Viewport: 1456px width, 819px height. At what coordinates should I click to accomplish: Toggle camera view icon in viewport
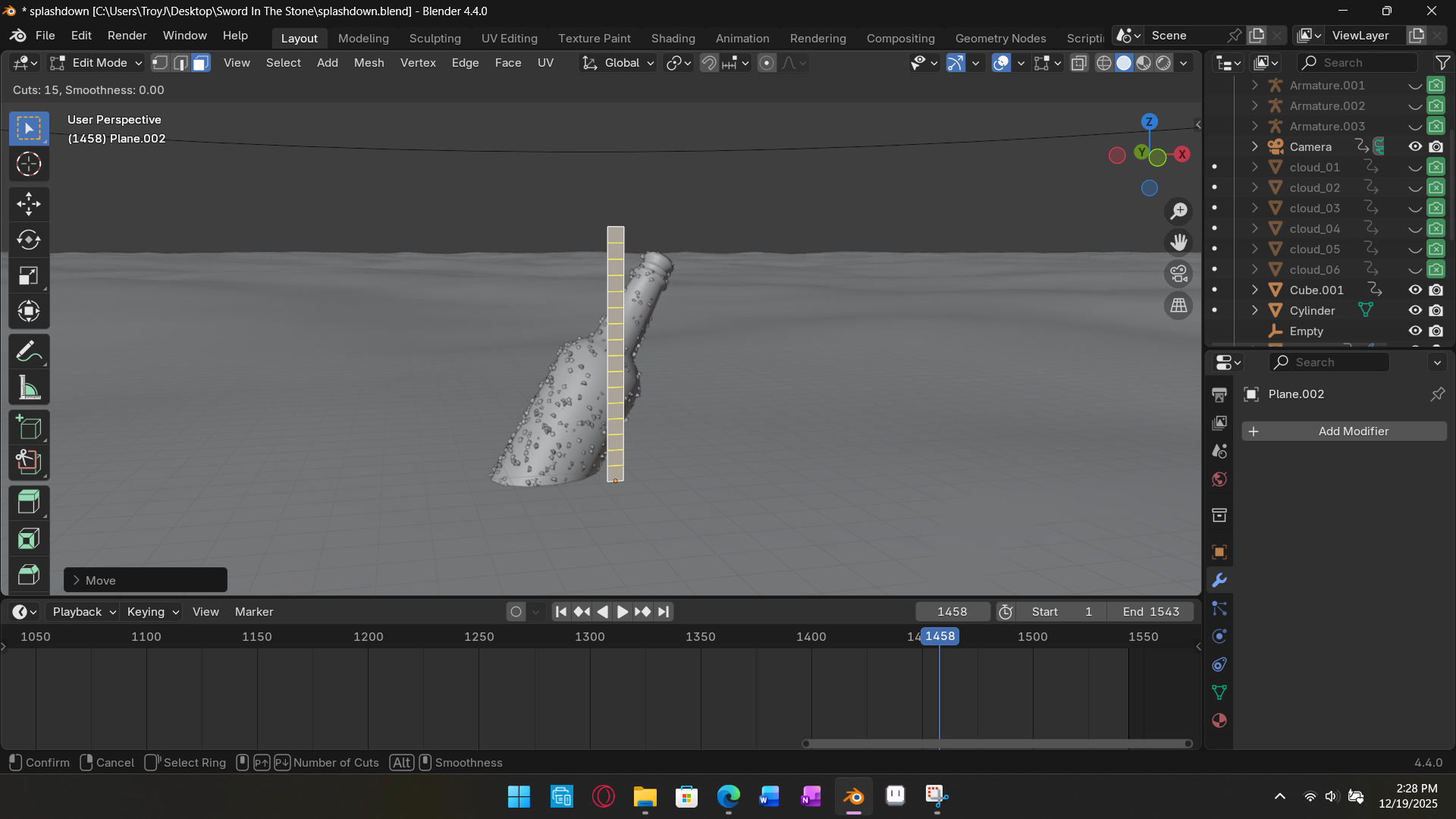(x=1178, y=274)
